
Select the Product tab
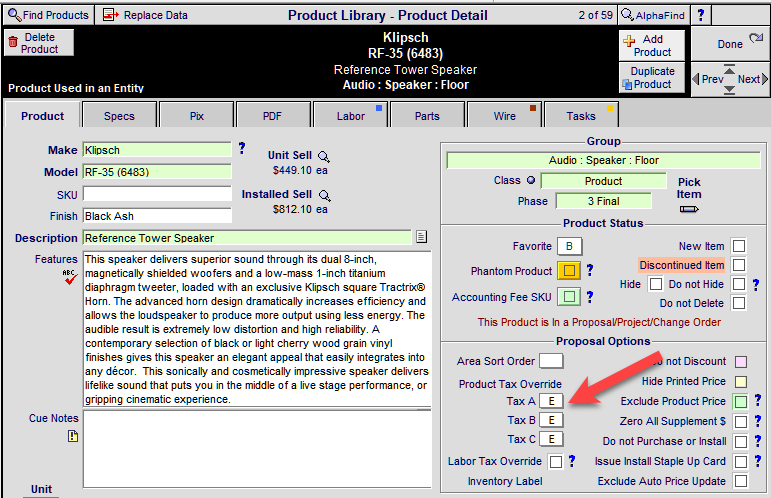[42, 116]
